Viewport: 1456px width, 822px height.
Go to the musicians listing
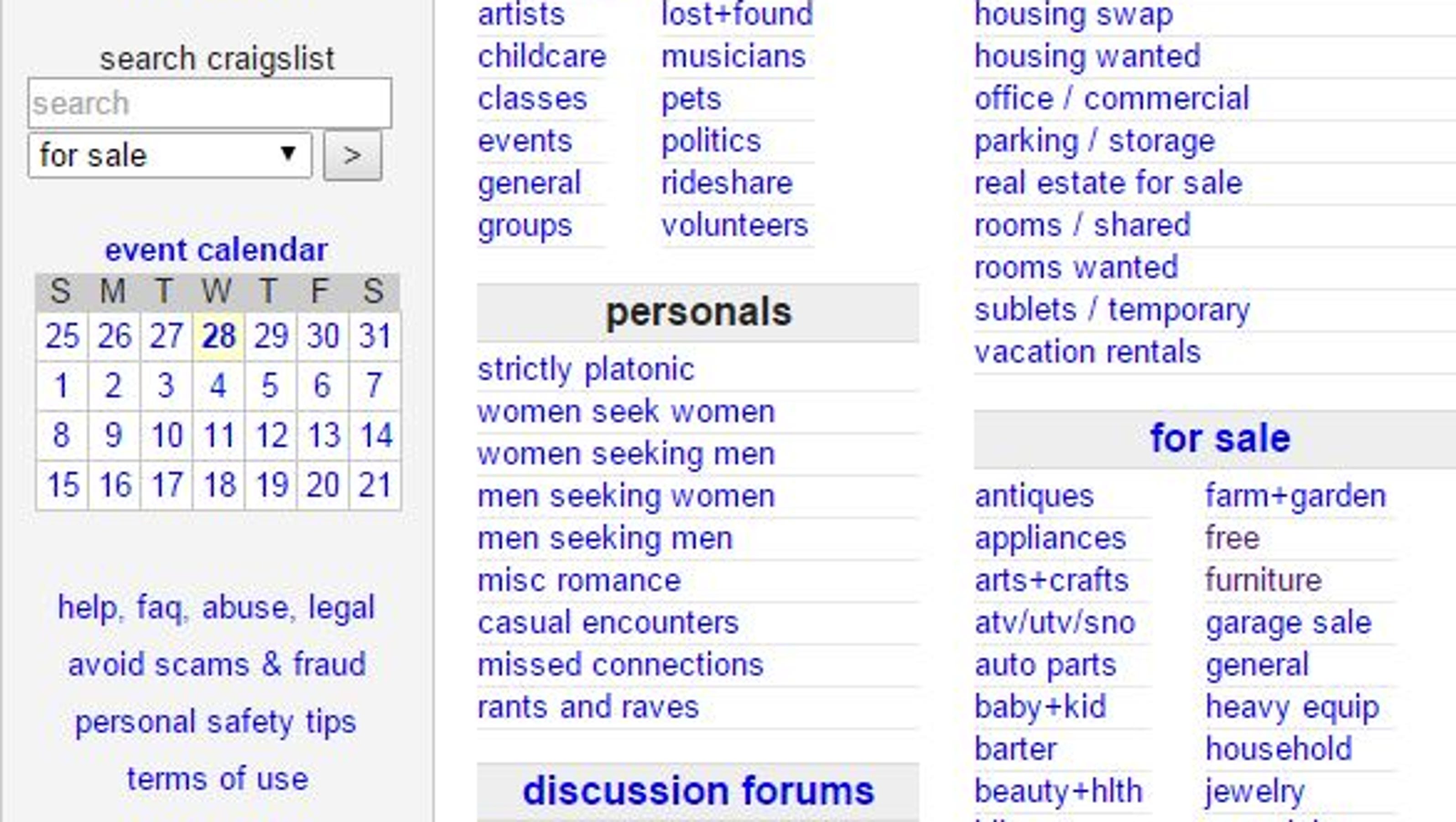click(733, 57)
